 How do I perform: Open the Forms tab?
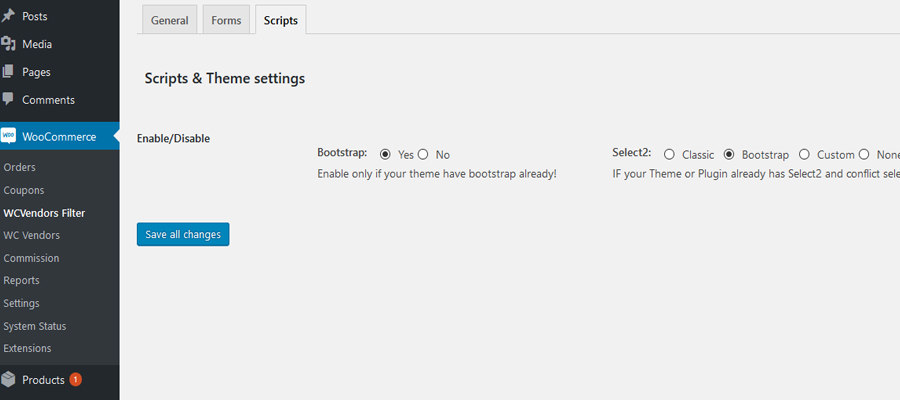[226, 20]
